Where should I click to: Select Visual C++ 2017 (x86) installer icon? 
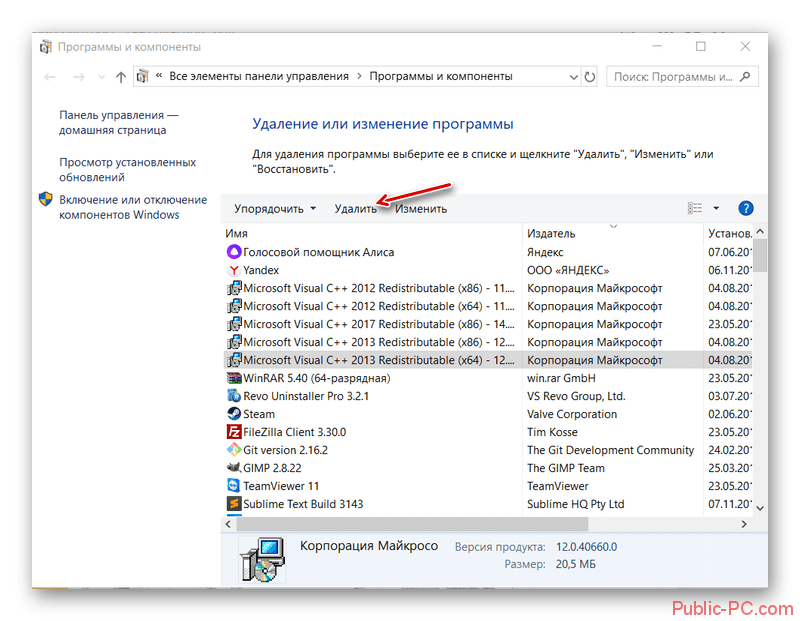[x=234, y=324]
